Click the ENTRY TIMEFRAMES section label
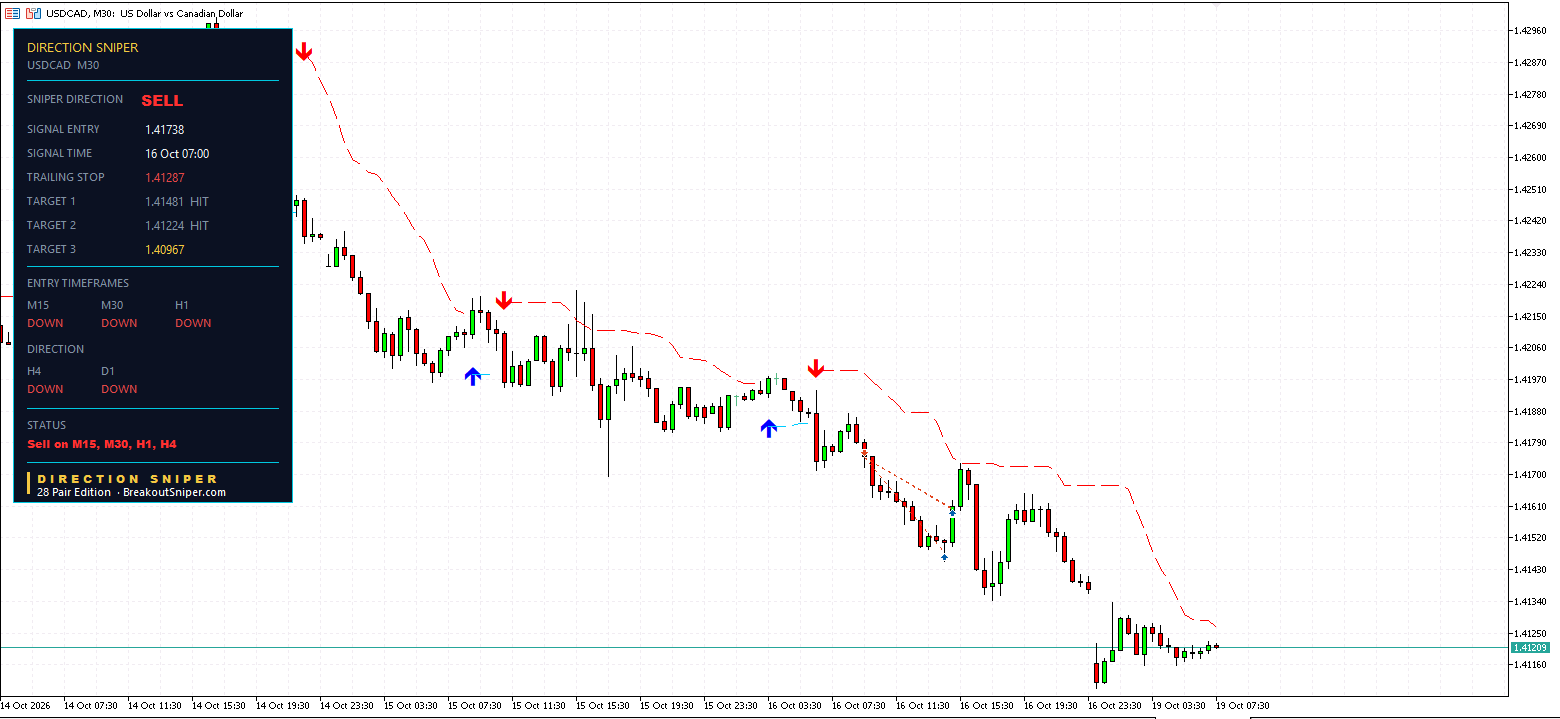1560x719 pixels. (x=78, y=283)
